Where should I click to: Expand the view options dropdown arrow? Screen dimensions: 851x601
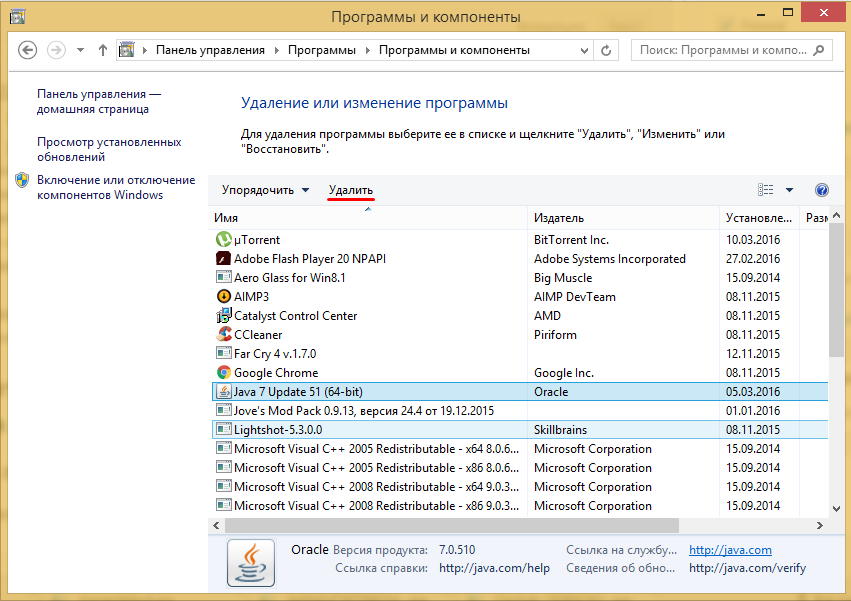(x=789, y=190)
